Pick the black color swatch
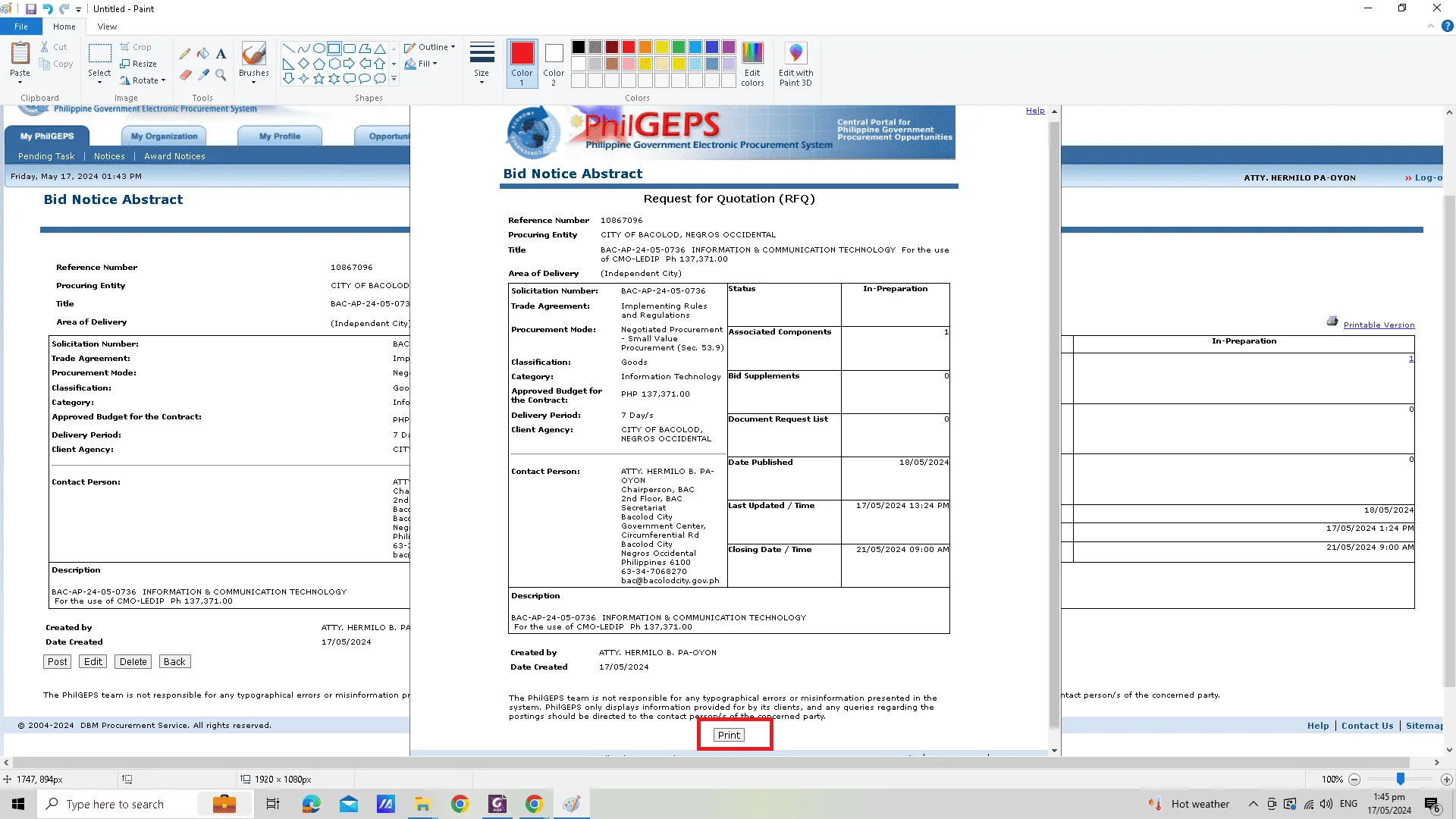1456x819 pixels. point(579,47)
